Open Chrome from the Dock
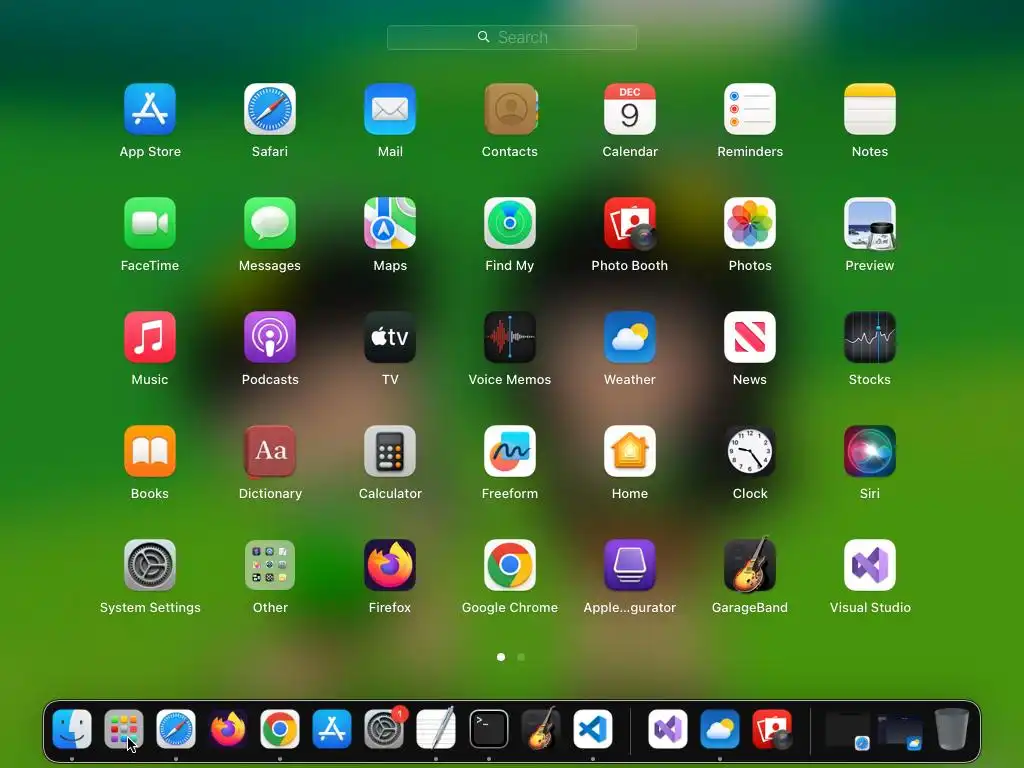This screenshot has width=1024, height=768. pyautogui.click(x=280, y=729)
